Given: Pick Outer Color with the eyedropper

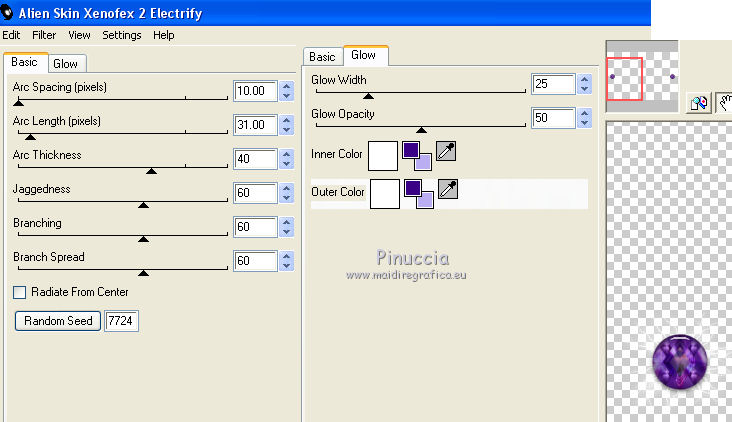Looking at the screenshot, I should [448, 189].
